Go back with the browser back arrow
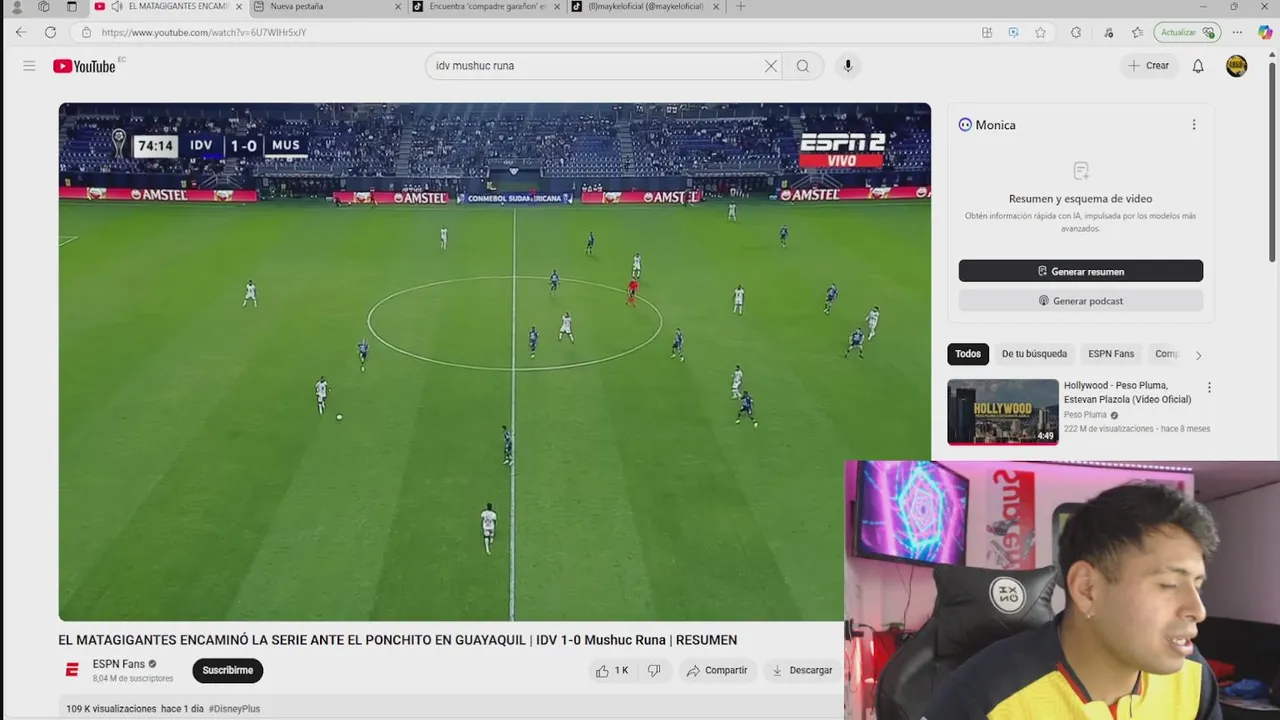This screenshot has width=1280, height=720. click(x=21, y=32)
